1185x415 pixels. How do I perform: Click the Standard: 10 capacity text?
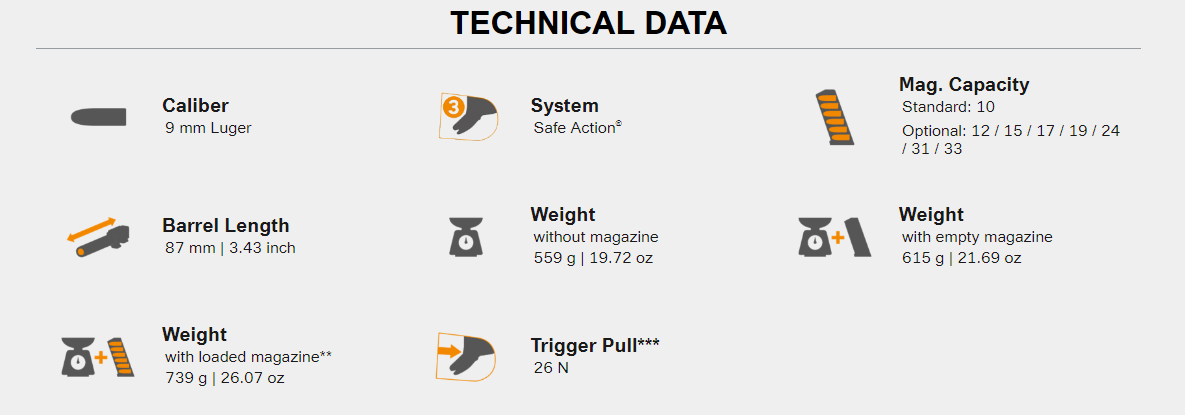(948, 107)
